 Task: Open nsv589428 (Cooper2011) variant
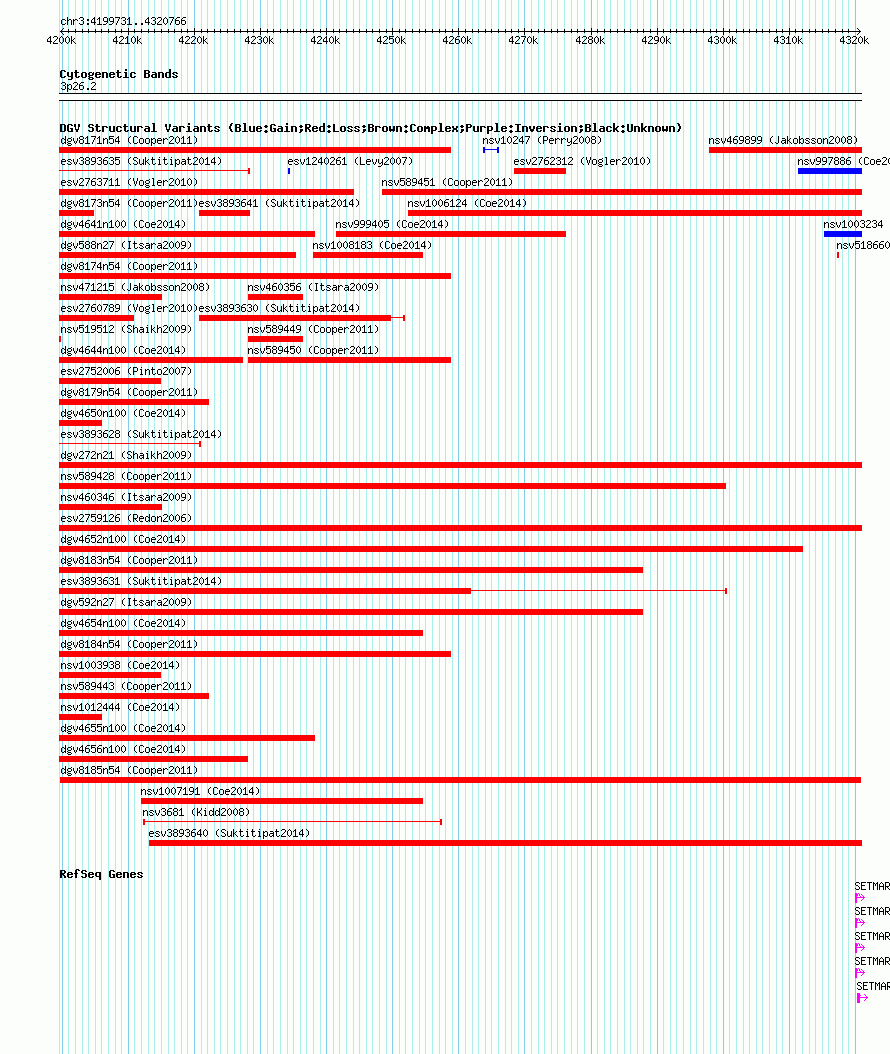pos(126,476)
